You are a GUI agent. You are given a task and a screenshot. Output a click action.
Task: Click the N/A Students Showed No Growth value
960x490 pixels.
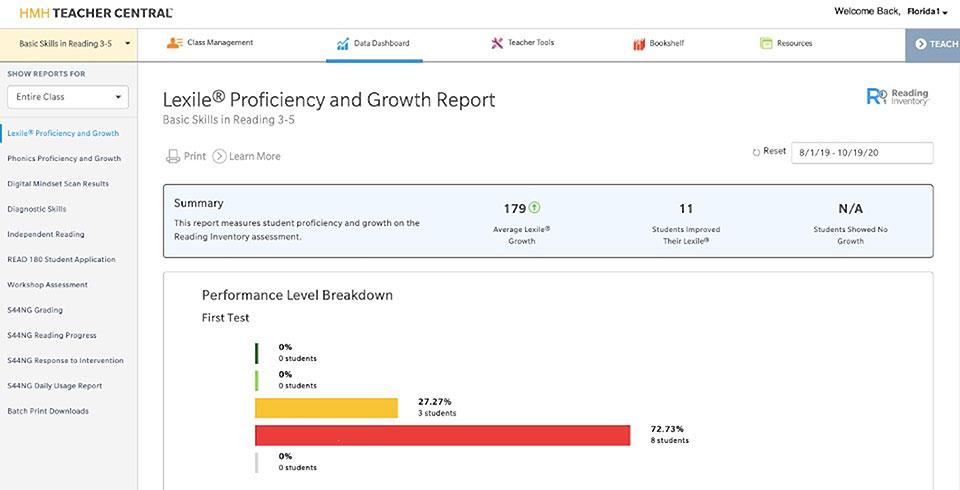click(850, 209)
